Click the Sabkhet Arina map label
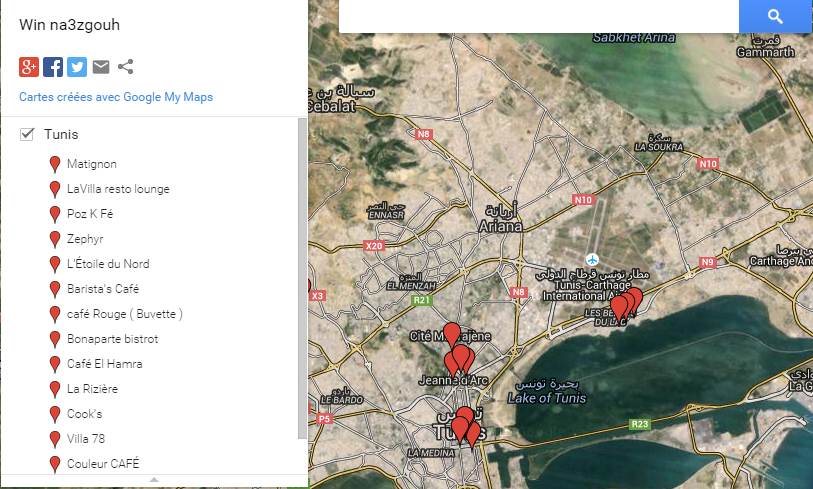The image size is (813, 489). tap(634, 37)
